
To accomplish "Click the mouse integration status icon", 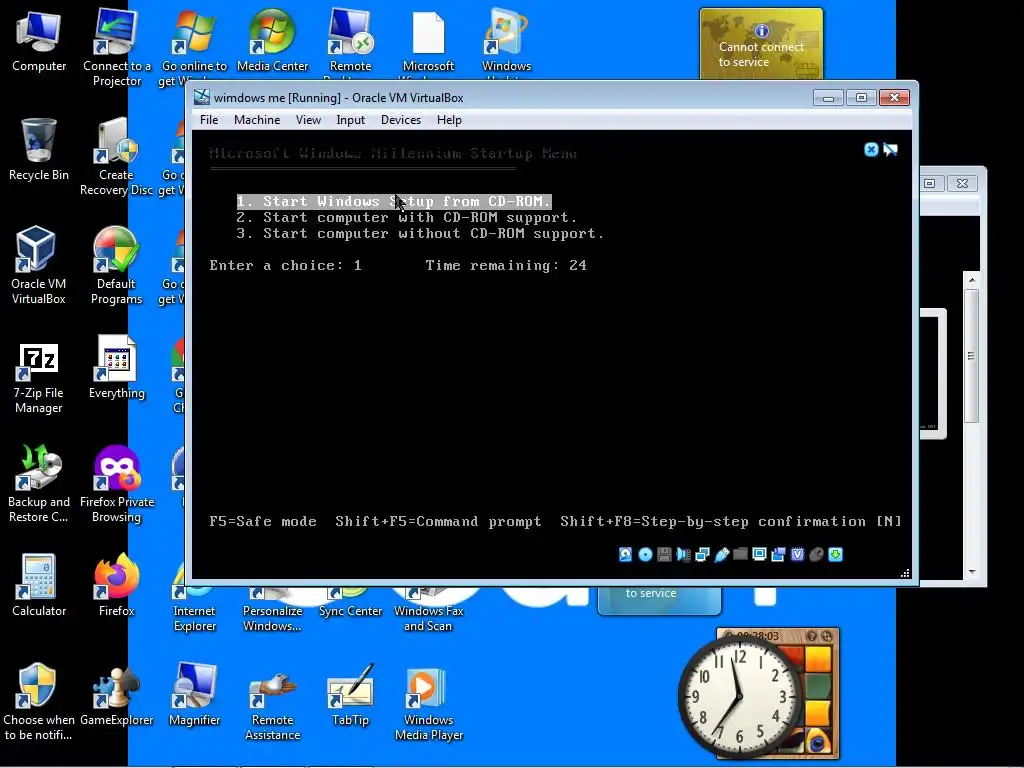I will coord(816,554).
